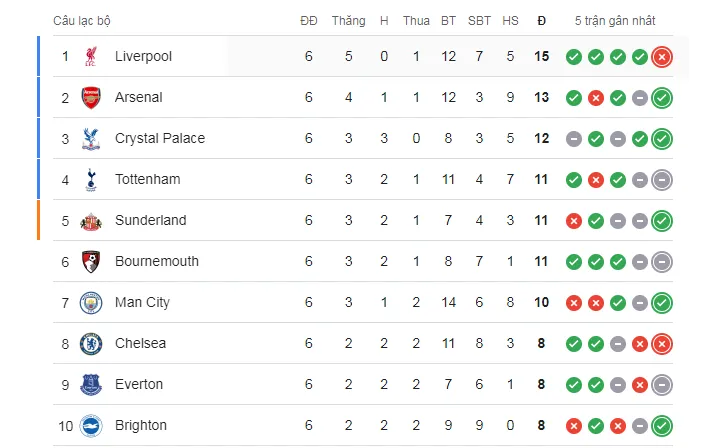Click the Everton club crest icon
The width and height of the screenshot is (723, 448).
pos(91,385)
